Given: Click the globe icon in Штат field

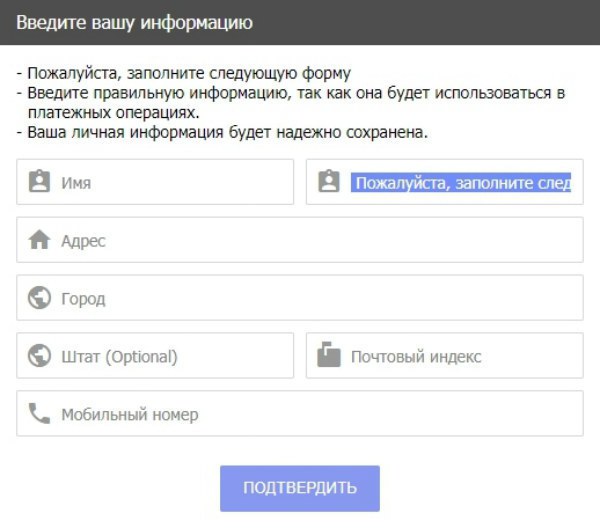Looking at the screenshot, I should point(39,356).
